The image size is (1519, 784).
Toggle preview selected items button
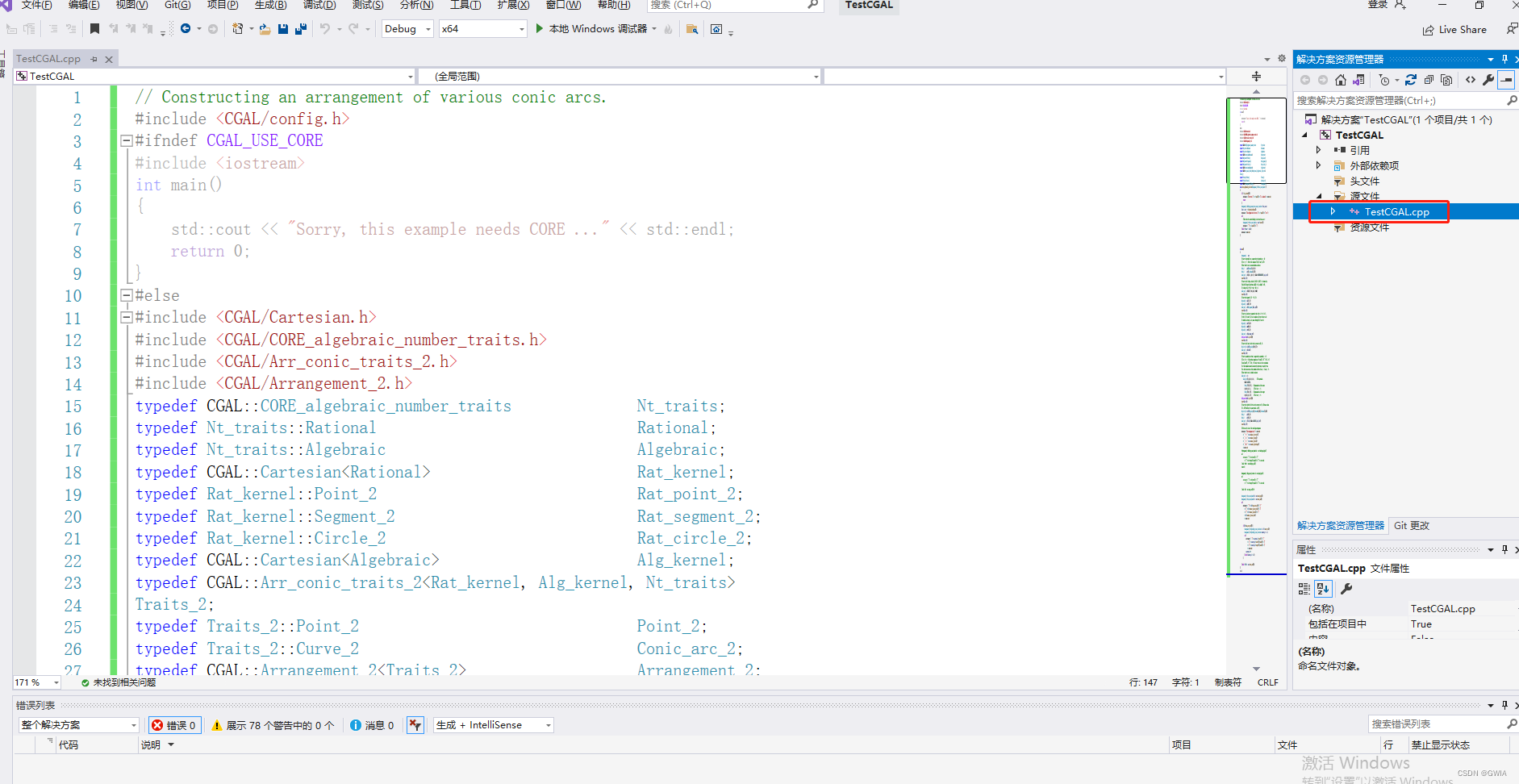1506,80
